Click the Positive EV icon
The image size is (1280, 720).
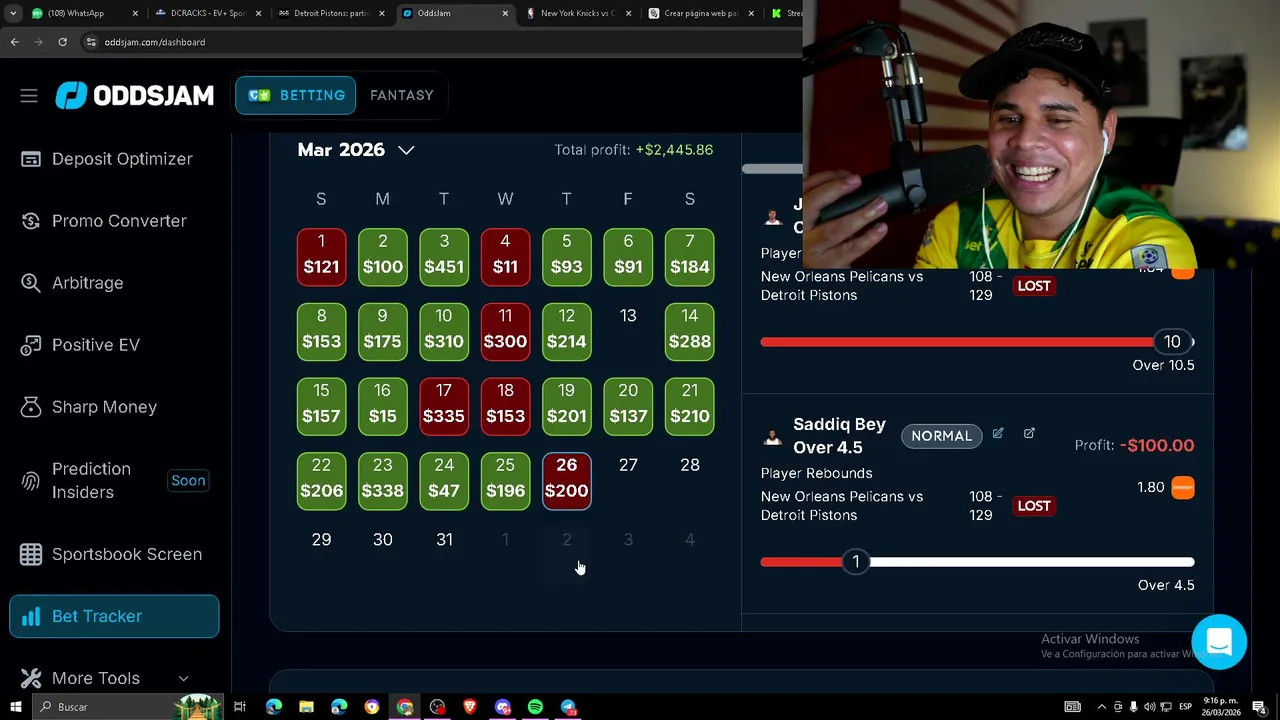pos(31,345)
